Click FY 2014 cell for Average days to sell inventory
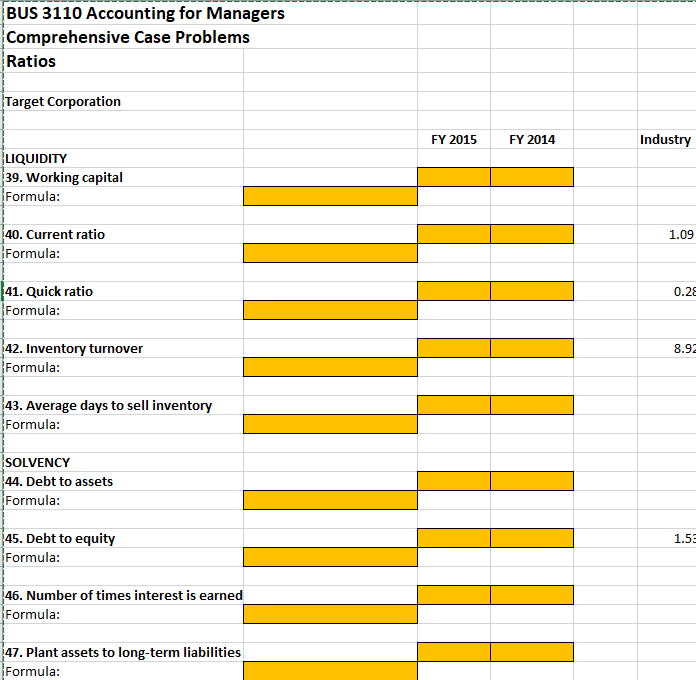Image resolution: width=696 pixels, height=680 pixels. [x=532, y=405]
